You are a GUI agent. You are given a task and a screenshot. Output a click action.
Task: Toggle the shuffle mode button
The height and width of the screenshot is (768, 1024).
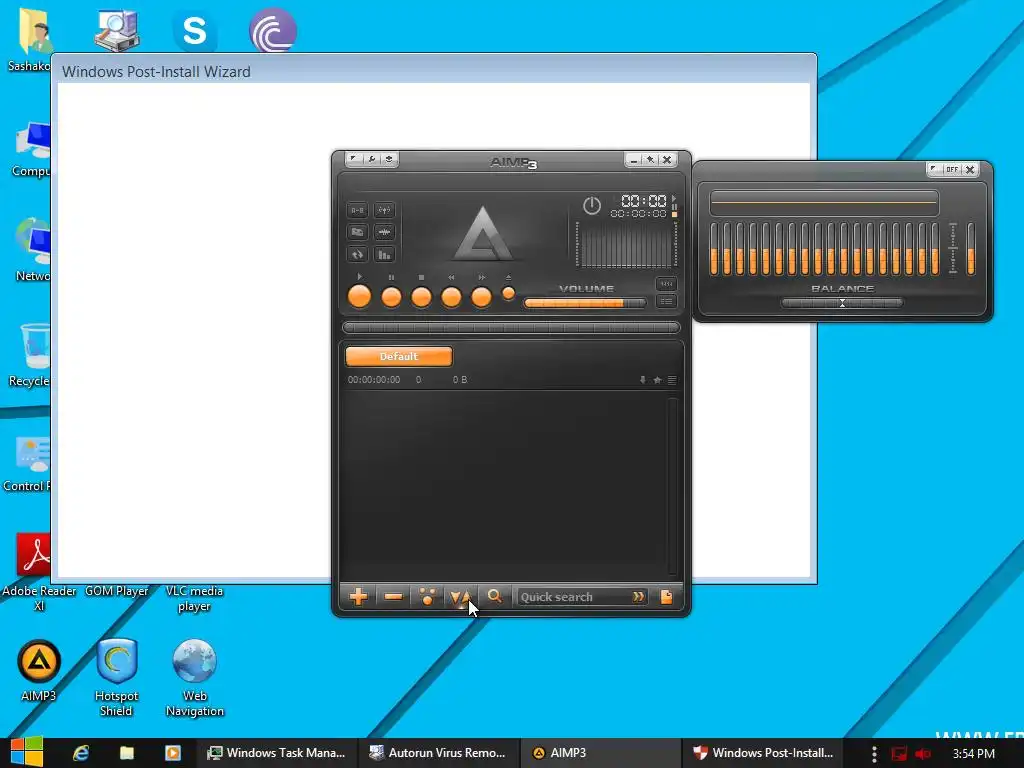point(357,232)
